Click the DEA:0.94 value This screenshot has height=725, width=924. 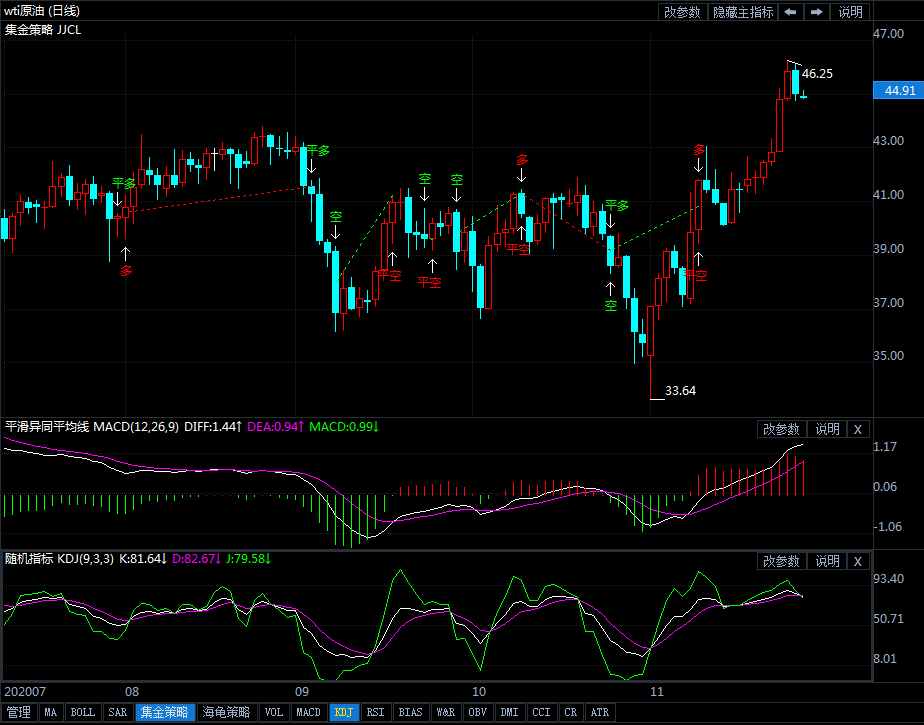[x=276, y=427]
